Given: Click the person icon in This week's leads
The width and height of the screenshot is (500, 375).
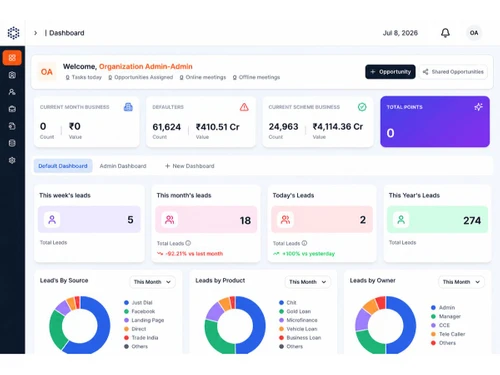Looking at the screenshot, I should tap(52, 220).
